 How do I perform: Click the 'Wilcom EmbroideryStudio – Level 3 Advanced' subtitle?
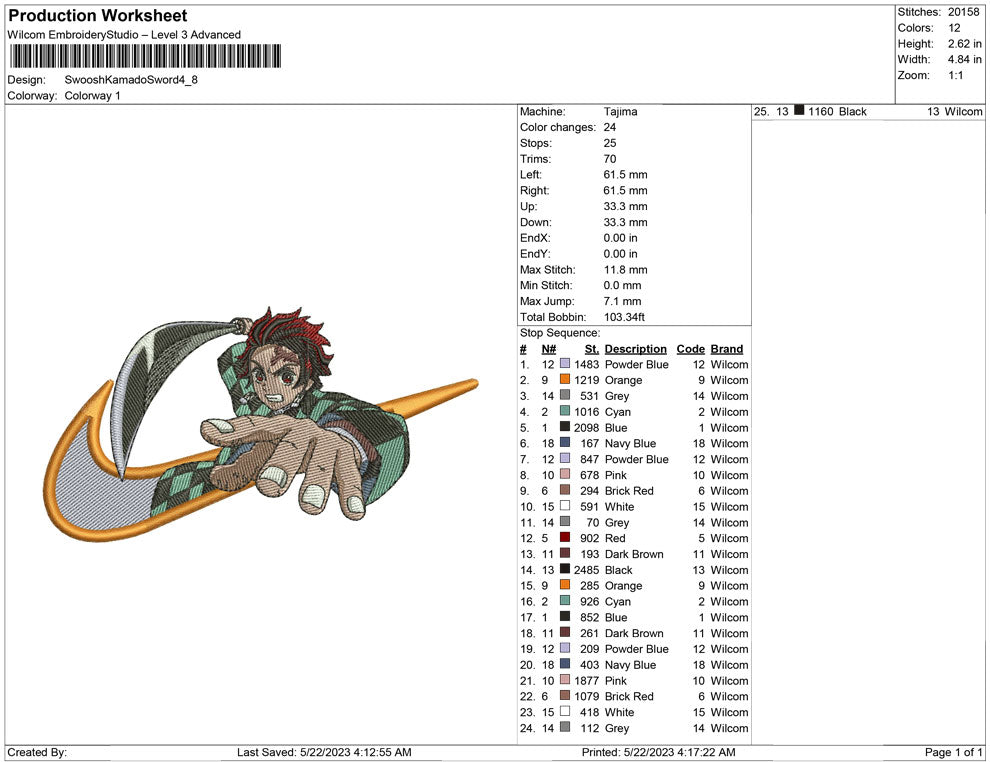click(x=124, y=35)
